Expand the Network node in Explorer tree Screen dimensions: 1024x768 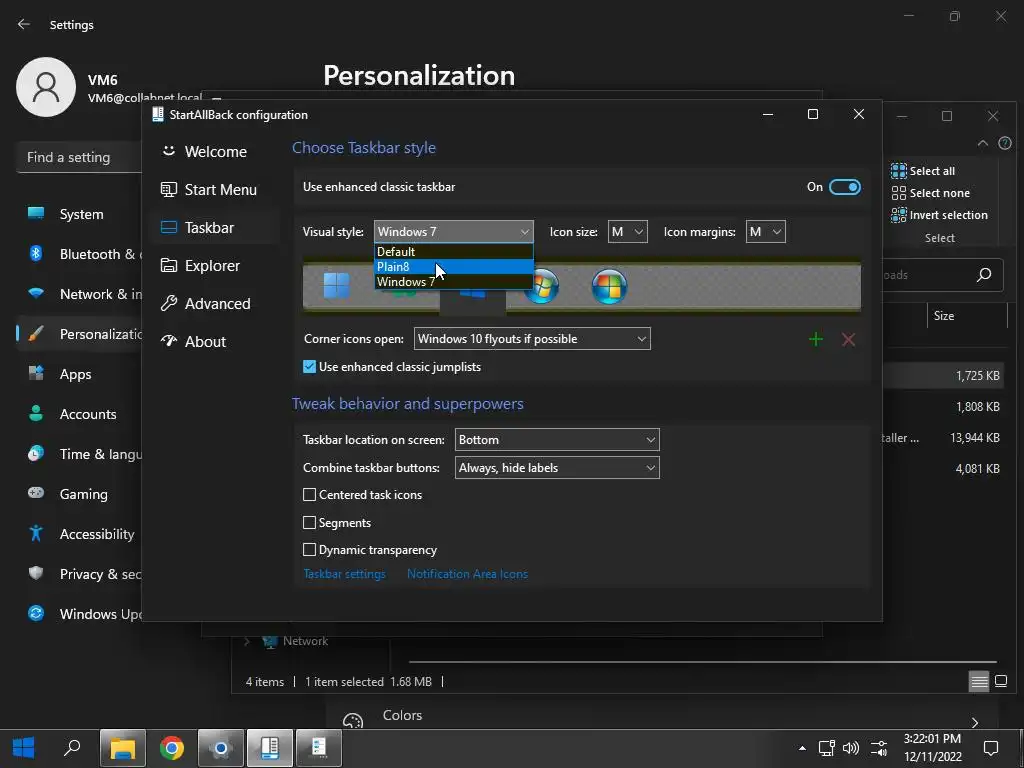pyautogui.click(x=247, y=641)
